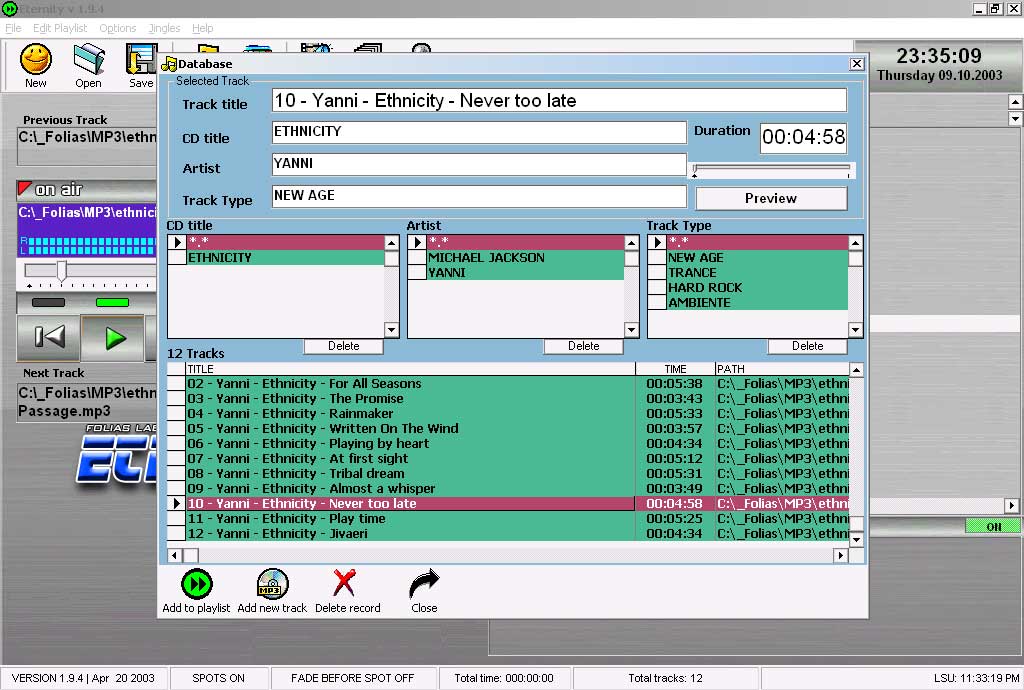Click the Track Type input field

(479, 196)
